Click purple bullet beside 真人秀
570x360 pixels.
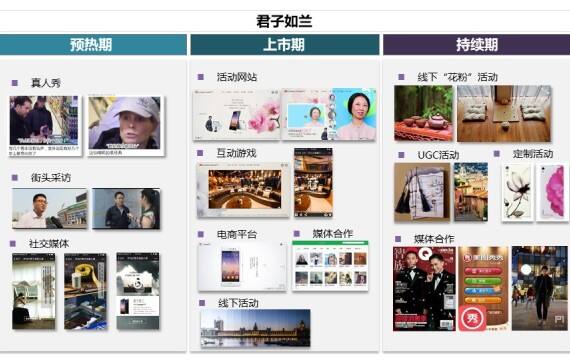pos(15,83)
